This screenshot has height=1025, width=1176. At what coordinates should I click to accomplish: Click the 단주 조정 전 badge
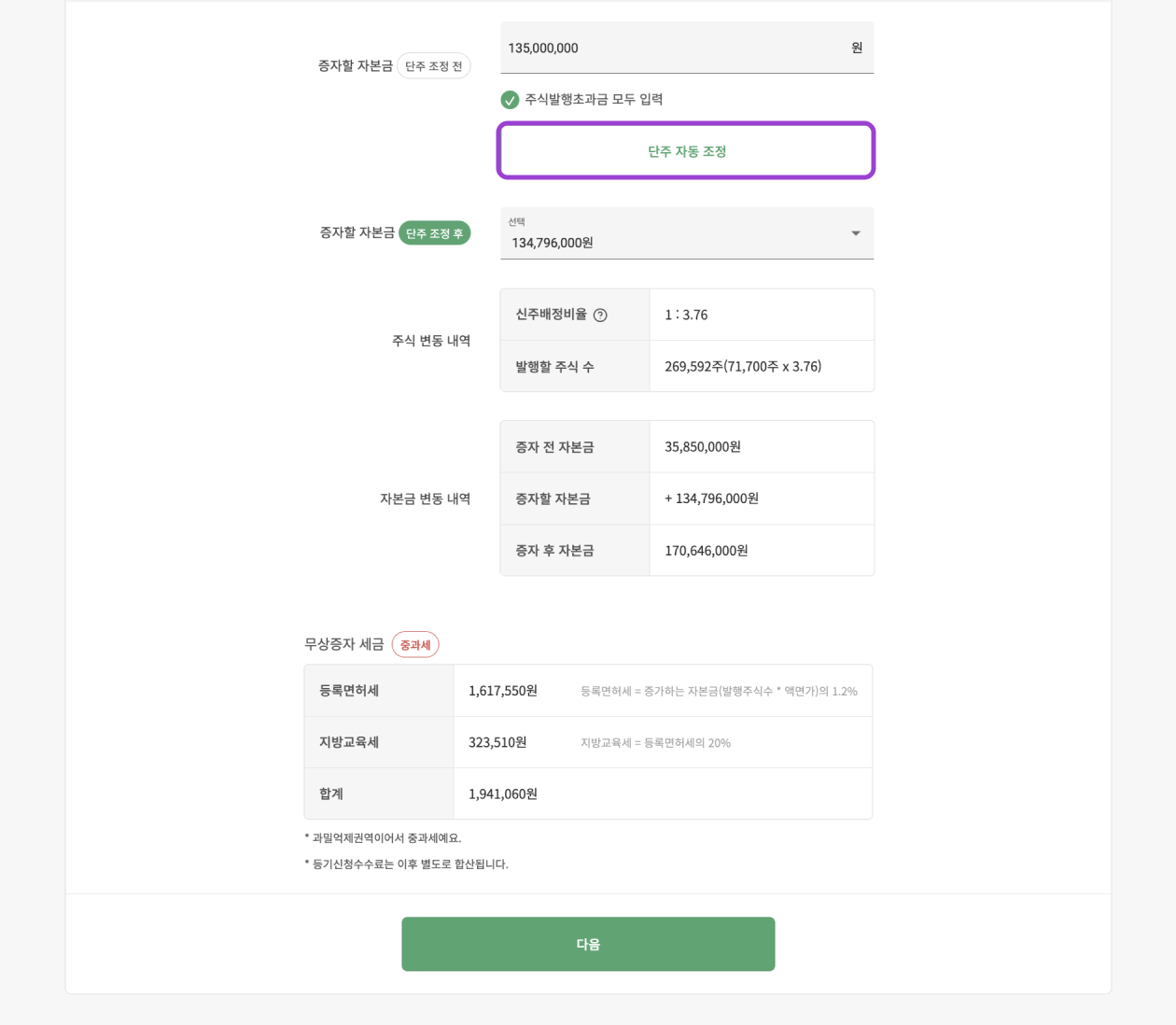[x=433, y=66]
